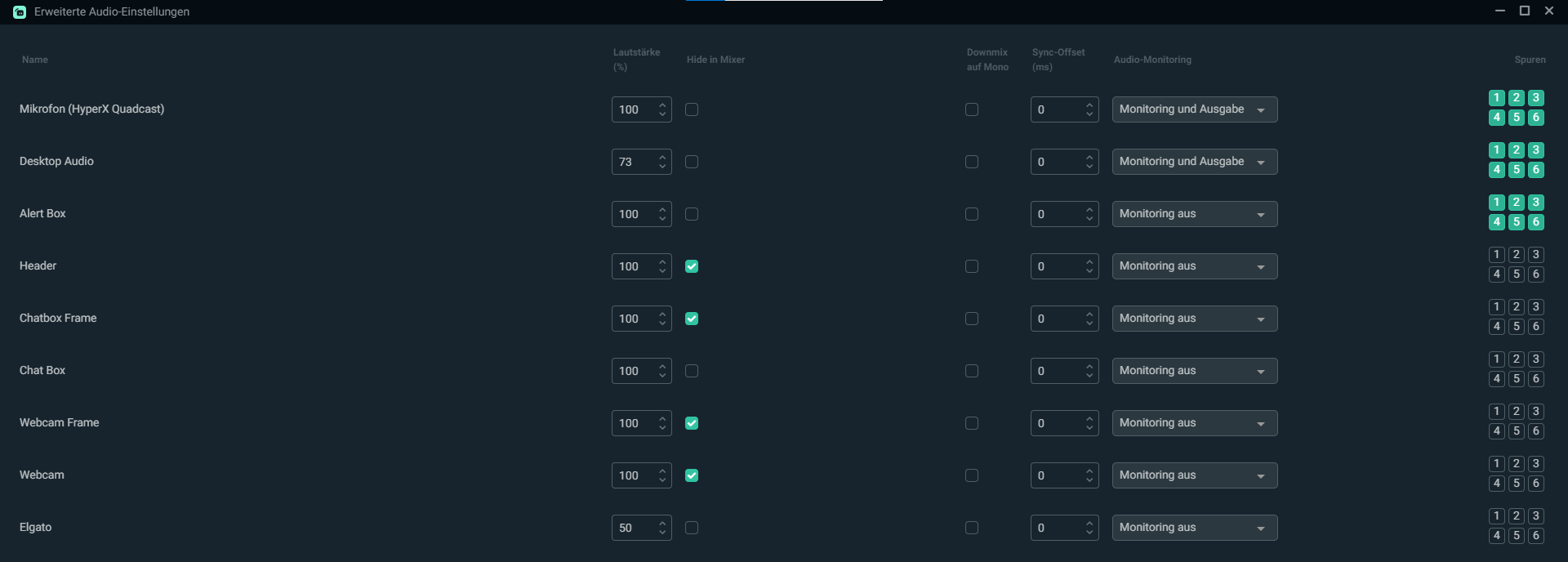Enable Downmix auf Mono for Elgato
This screenshot has height=562, width=1568.
972,528
